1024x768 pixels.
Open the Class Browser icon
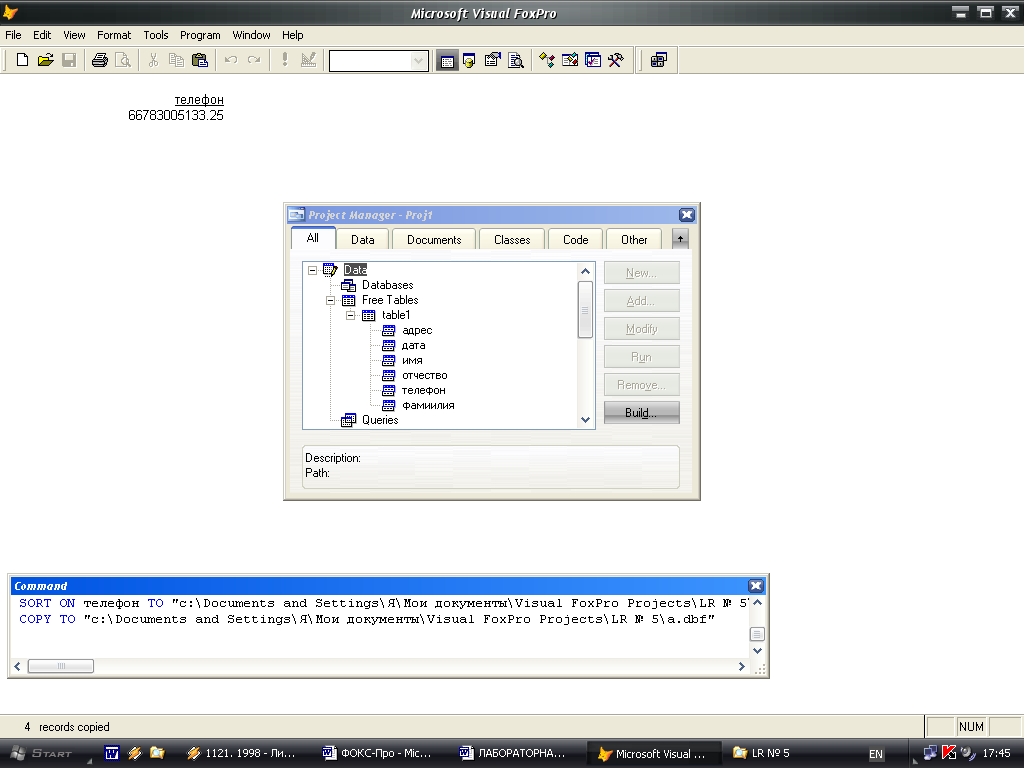(547, 61)
